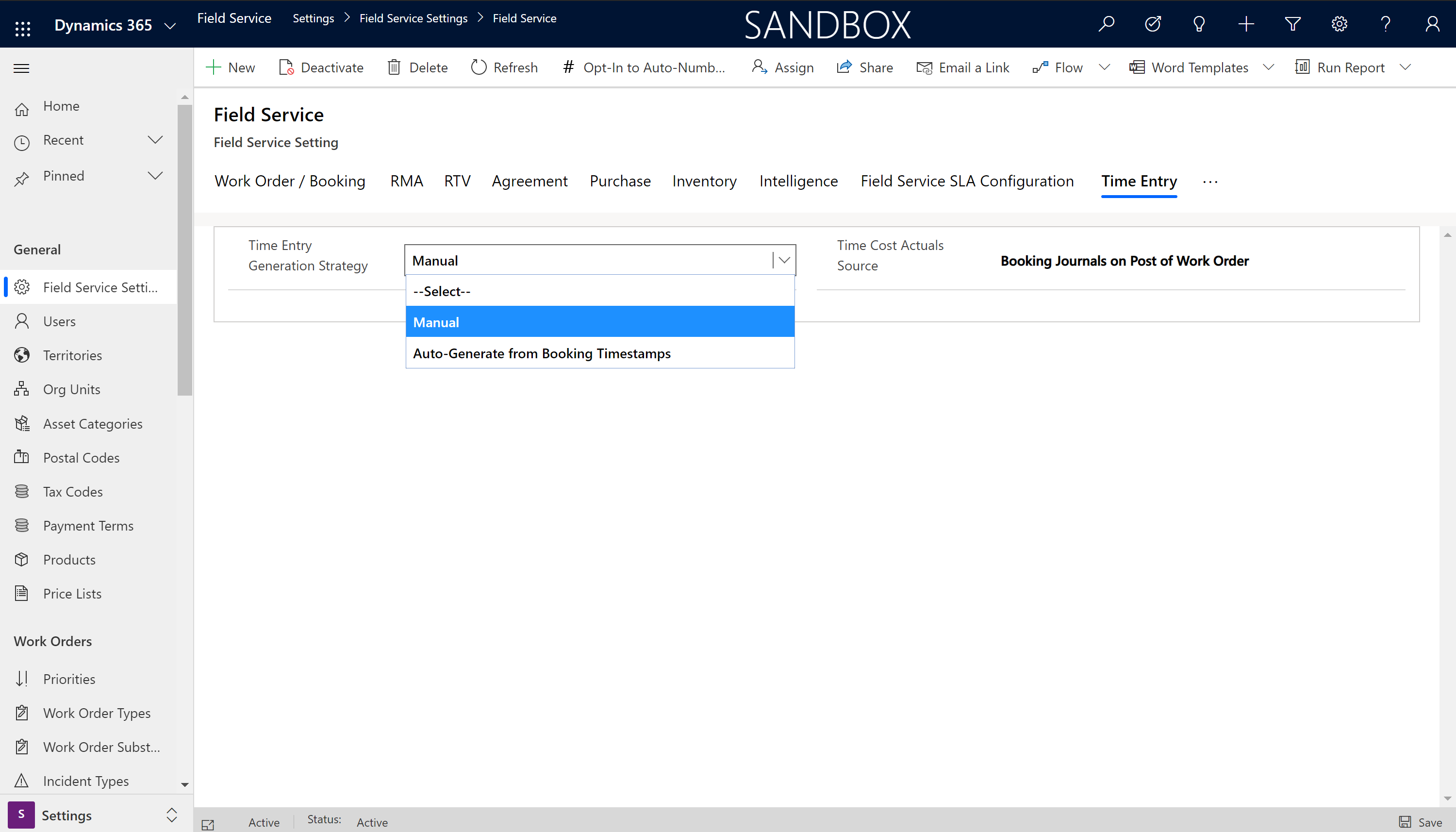Open Tax Codes in sidebar
The height and width of the screenshot is (832, 1456).
88,491
